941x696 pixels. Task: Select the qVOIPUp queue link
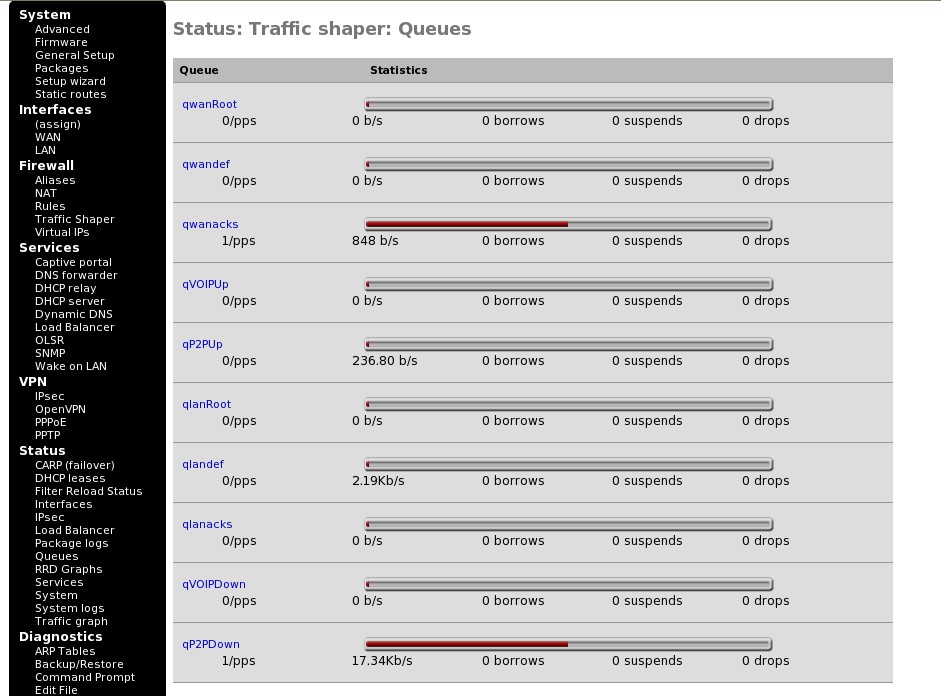click(x=205, y=284)
